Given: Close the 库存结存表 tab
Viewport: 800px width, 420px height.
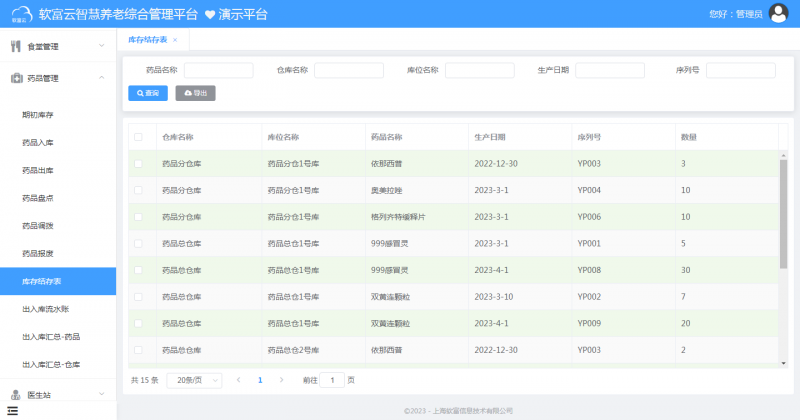Looking at the screenshot, I should (x=175, y=40).
